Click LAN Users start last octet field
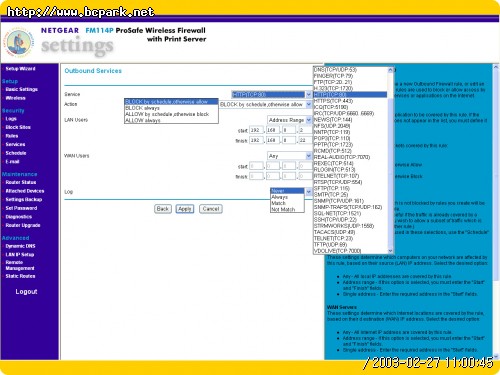Image resolution: width=500 pixels, height=375 pixels. [305, 130]
